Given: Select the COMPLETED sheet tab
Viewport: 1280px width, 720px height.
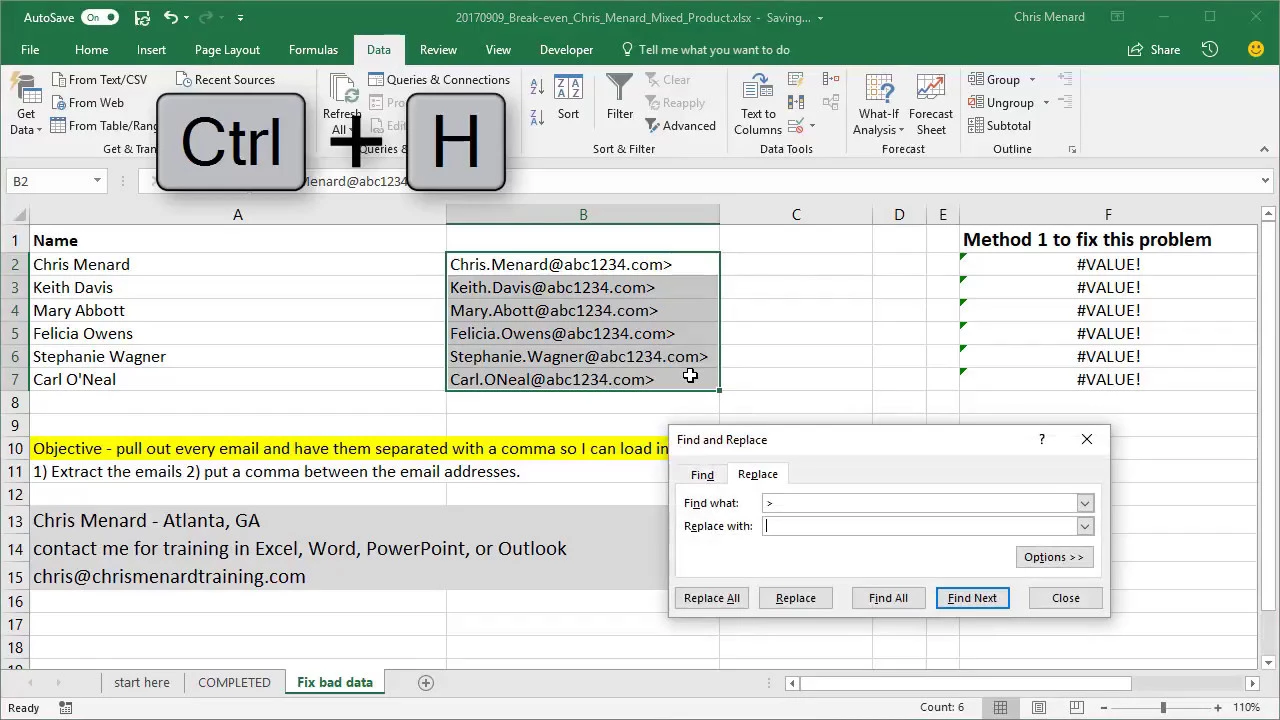Looking at the screenshot, I should point(234,682).
